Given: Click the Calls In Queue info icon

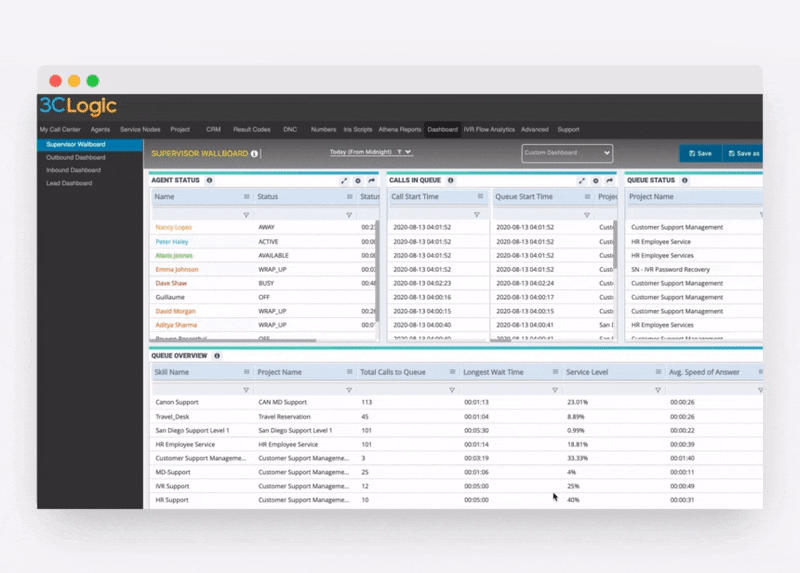Looking at the screenshot, I should tap(451, 180).
